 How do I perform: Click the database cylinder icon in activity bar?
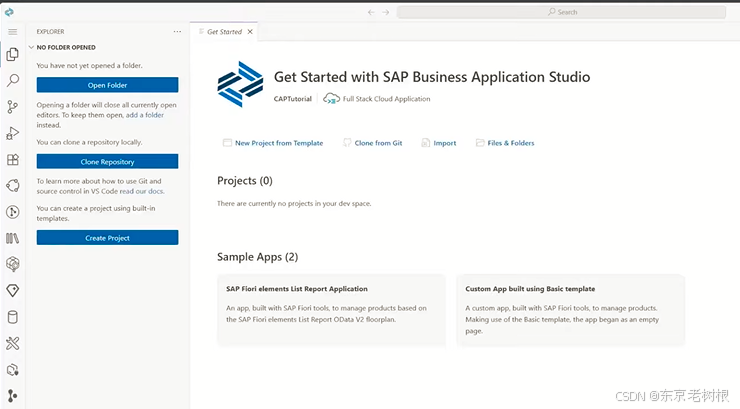13,317
